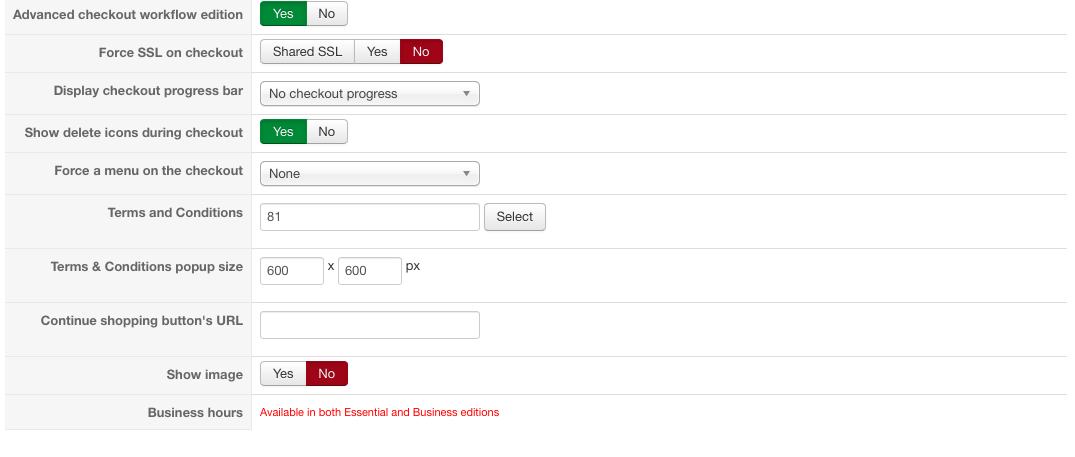Screen dimensions: 1075x457
Task: Open Display checkout progress bar dropdown
Action: tap(369, 94)
